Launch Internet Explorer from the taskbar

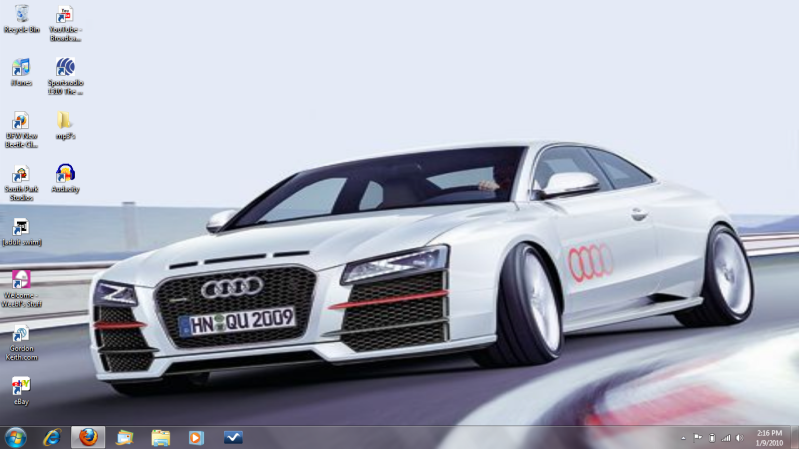52,437
